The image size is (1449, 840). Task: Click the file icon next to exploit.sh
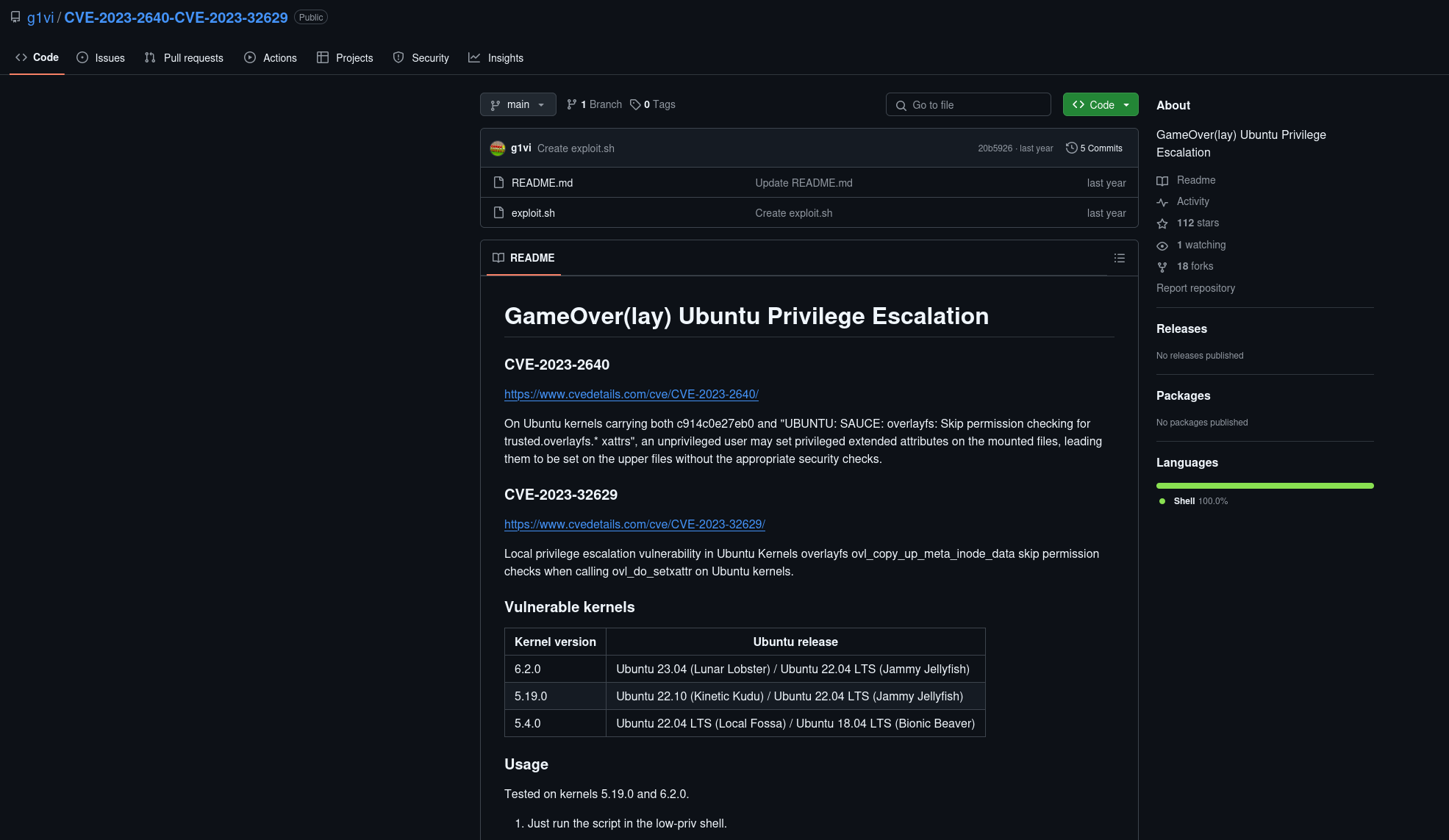498,212
